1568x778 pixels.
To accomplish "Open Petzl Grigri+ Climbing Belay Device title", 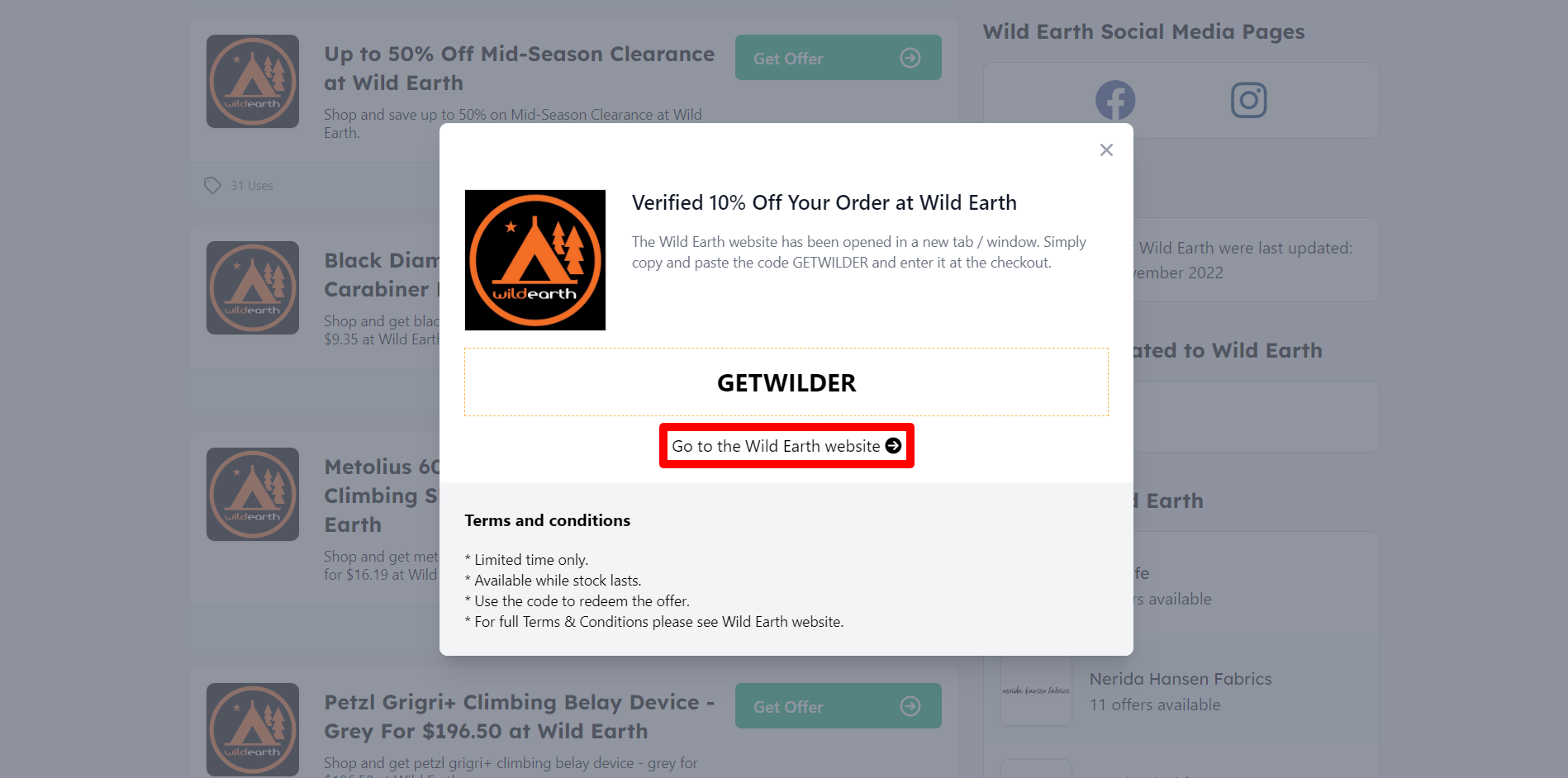I will click(x=520, y=717).
